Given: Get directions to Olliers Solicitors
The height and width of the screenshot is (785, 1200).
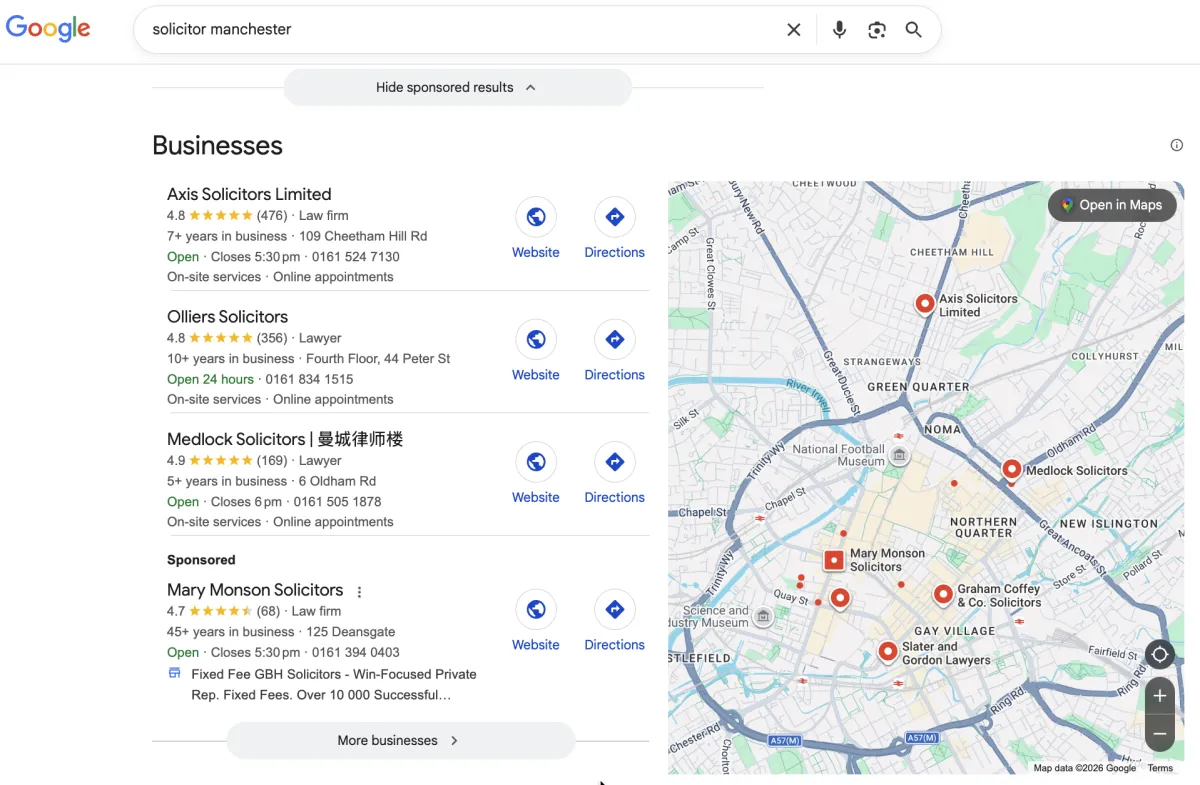Looking at the screenshot, I should [x=615, y=340].
